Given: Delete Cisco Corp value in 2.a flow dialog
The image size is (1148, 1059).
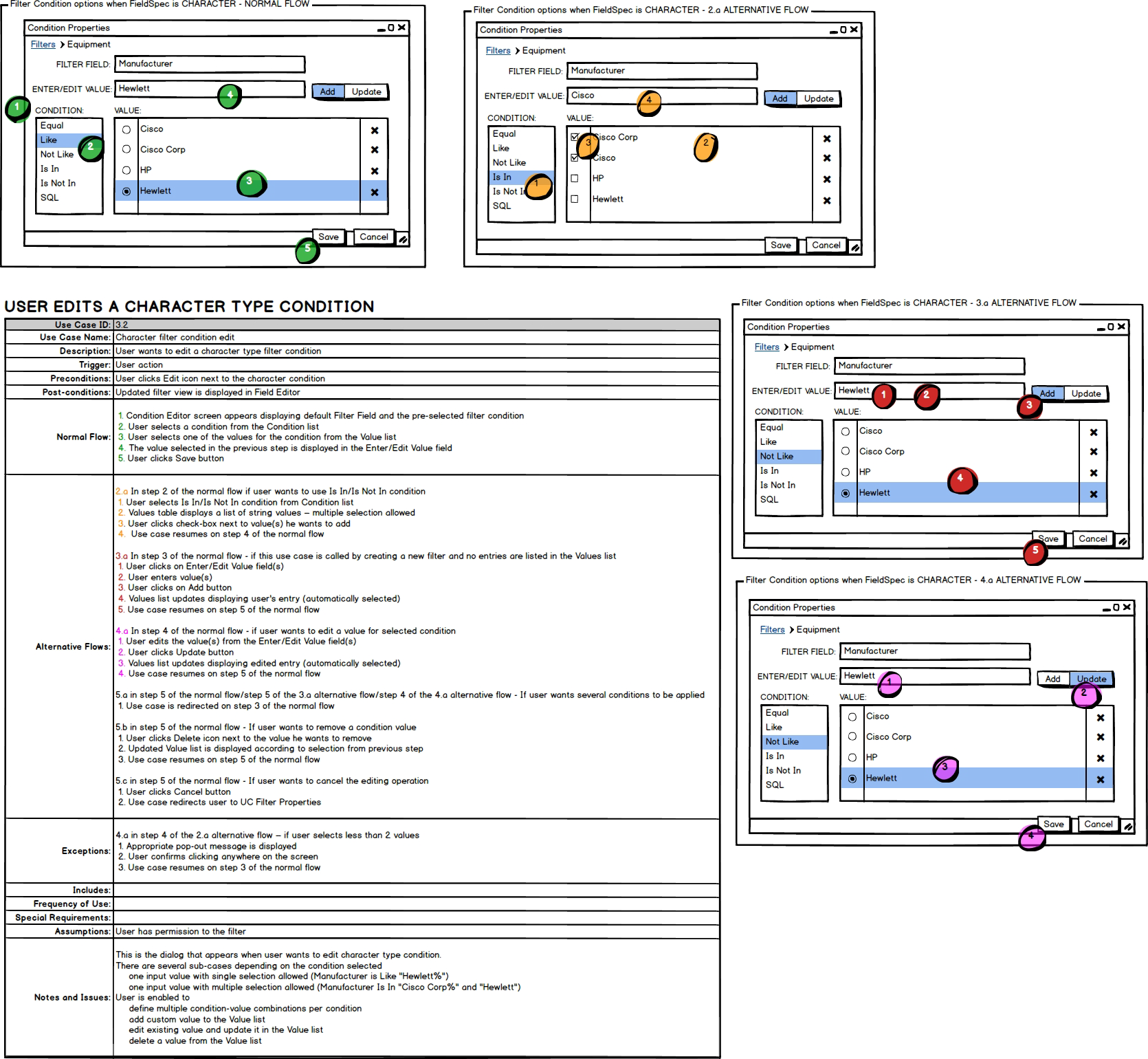Looking at the screenshot, I should [827, 138].
